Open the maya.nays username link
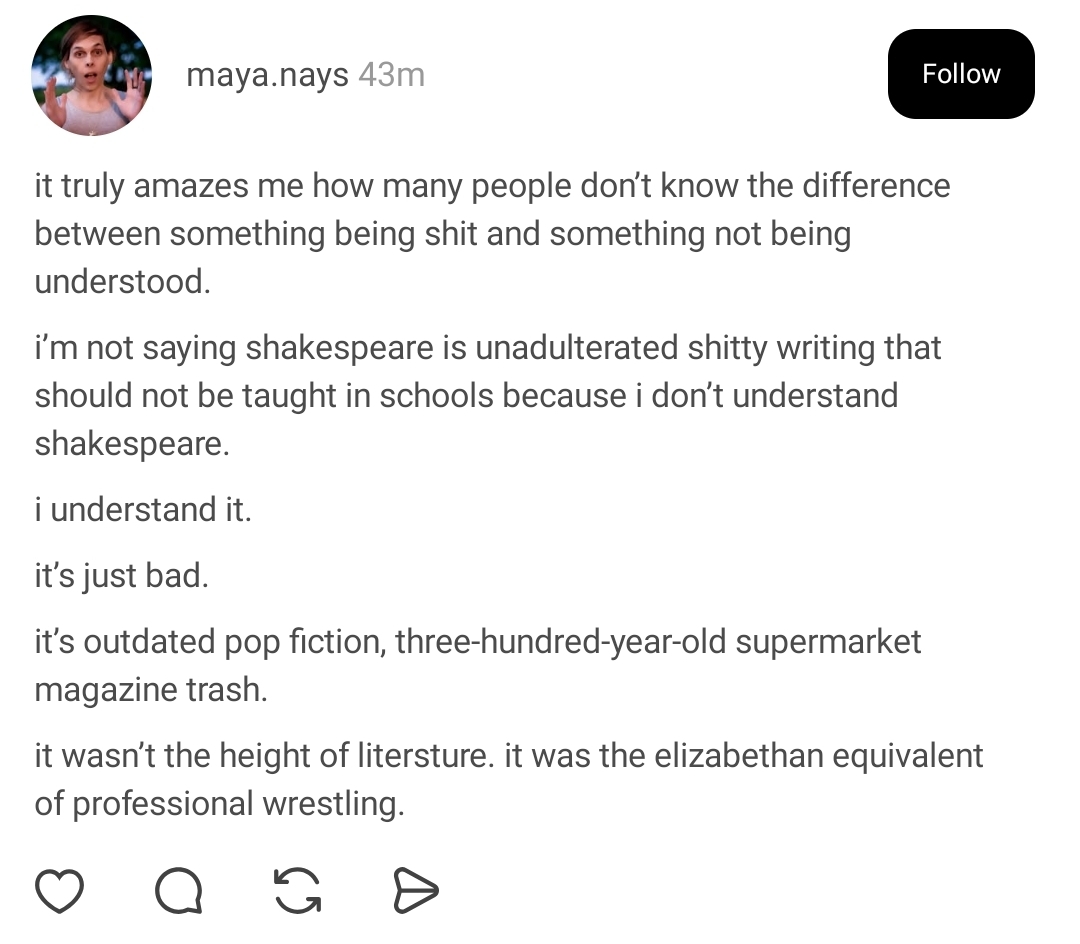The width and height of the screenshot is (1080, 944). [267, 75]
